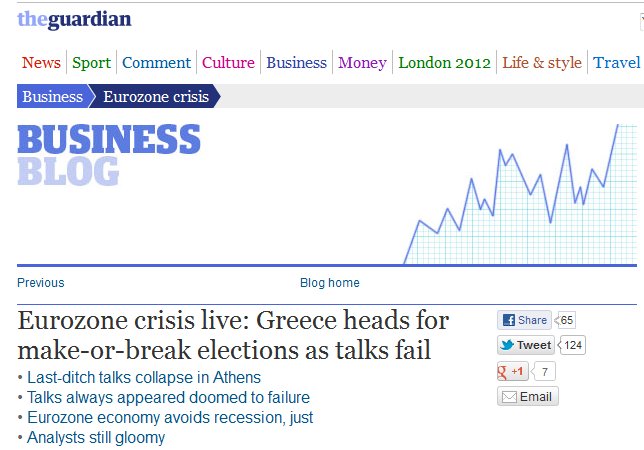Viewport: 644px width, 450px height.
Task: Select the Culture menu item
Action: click(x=228, y=63)
